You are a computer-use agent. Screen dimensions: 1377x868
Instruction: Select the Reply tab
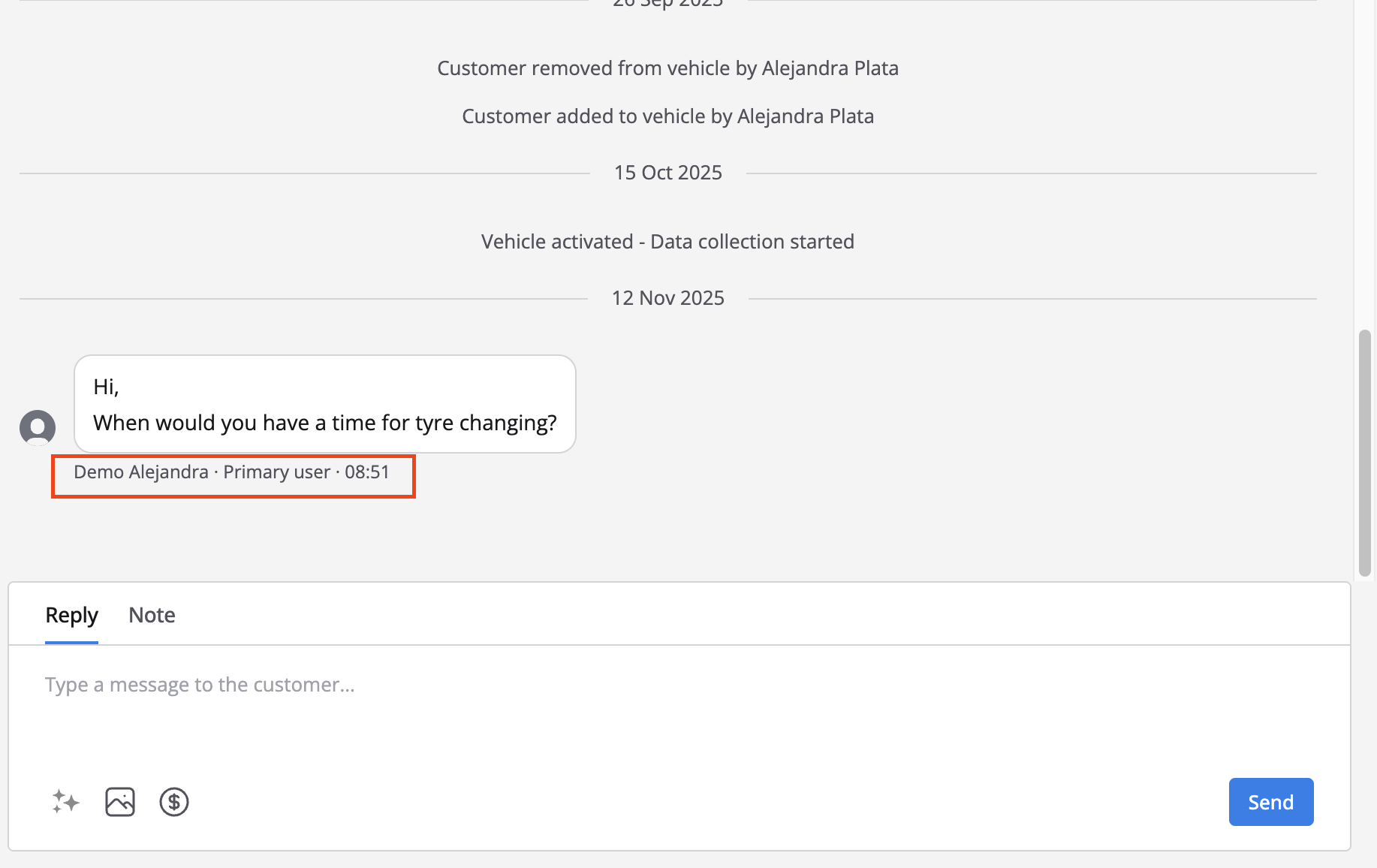pyautogui.click(x=71, y=615)
